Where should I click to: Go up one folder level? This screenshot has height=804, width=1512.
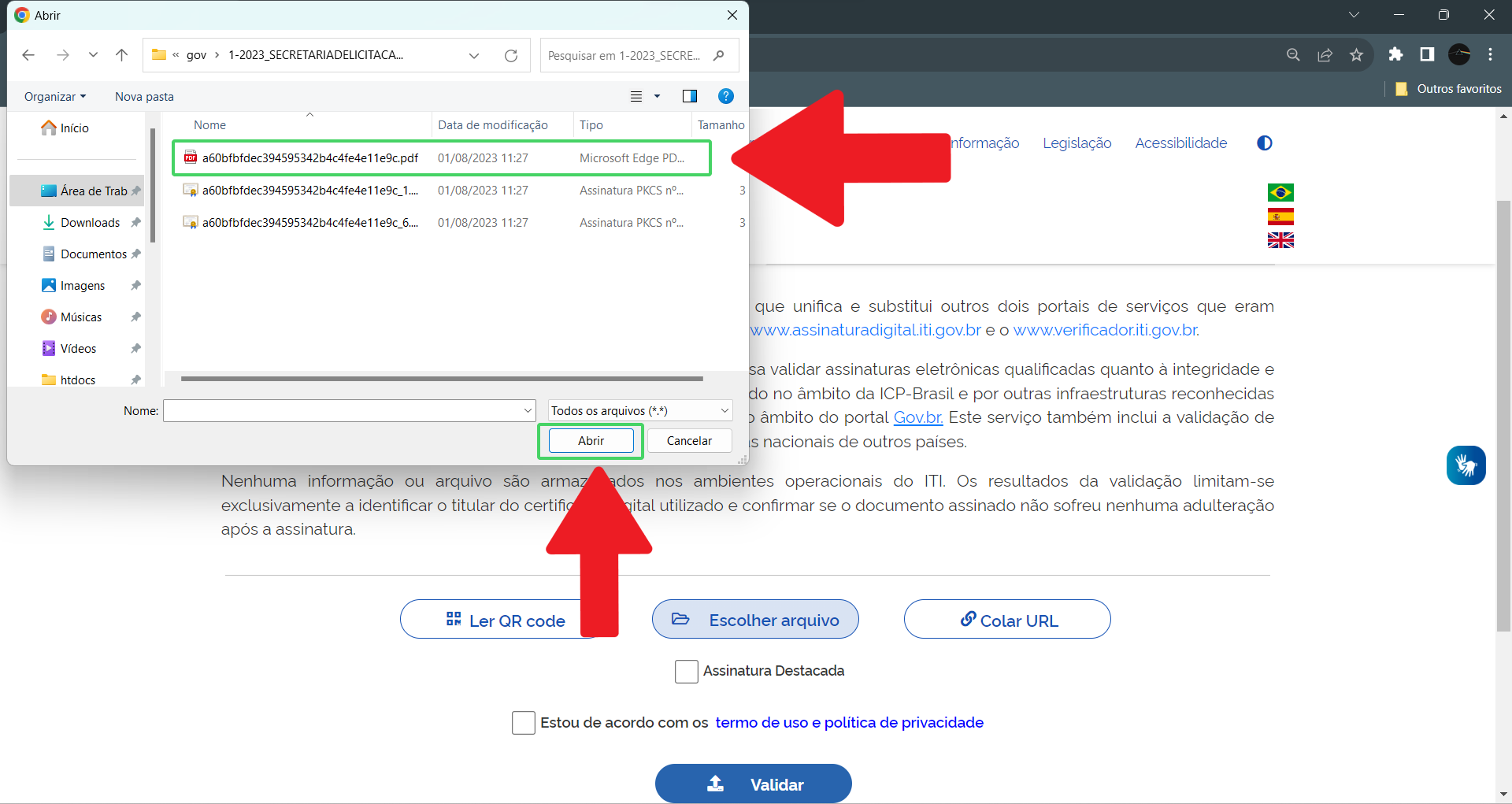tap(121, 55)
